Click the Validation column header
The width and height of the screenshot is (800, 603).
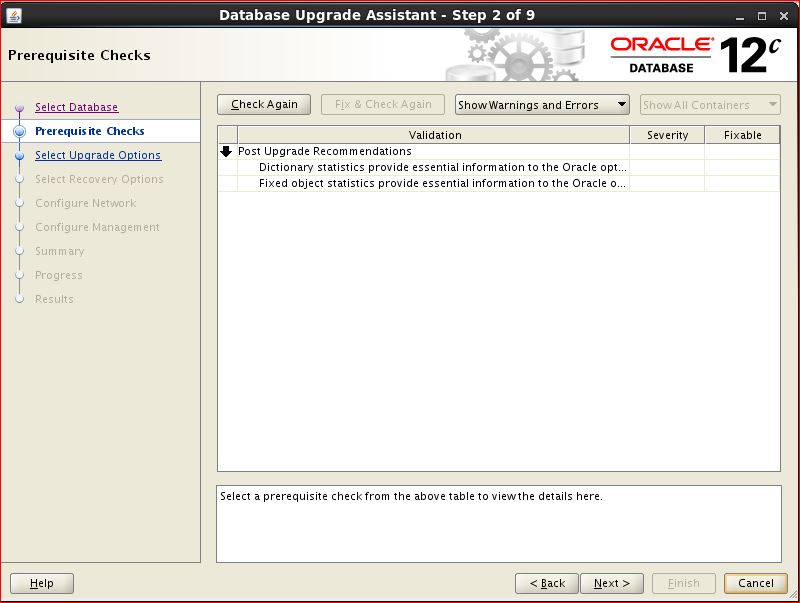tap(434, 135)
